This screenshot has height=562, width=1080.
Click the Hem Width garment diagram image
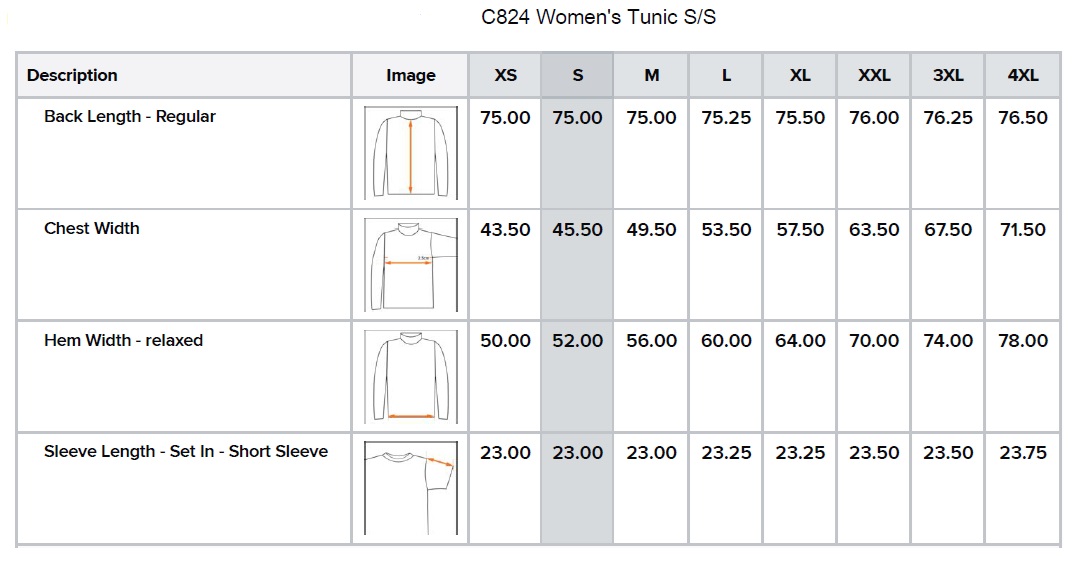[x=410, y=376]
